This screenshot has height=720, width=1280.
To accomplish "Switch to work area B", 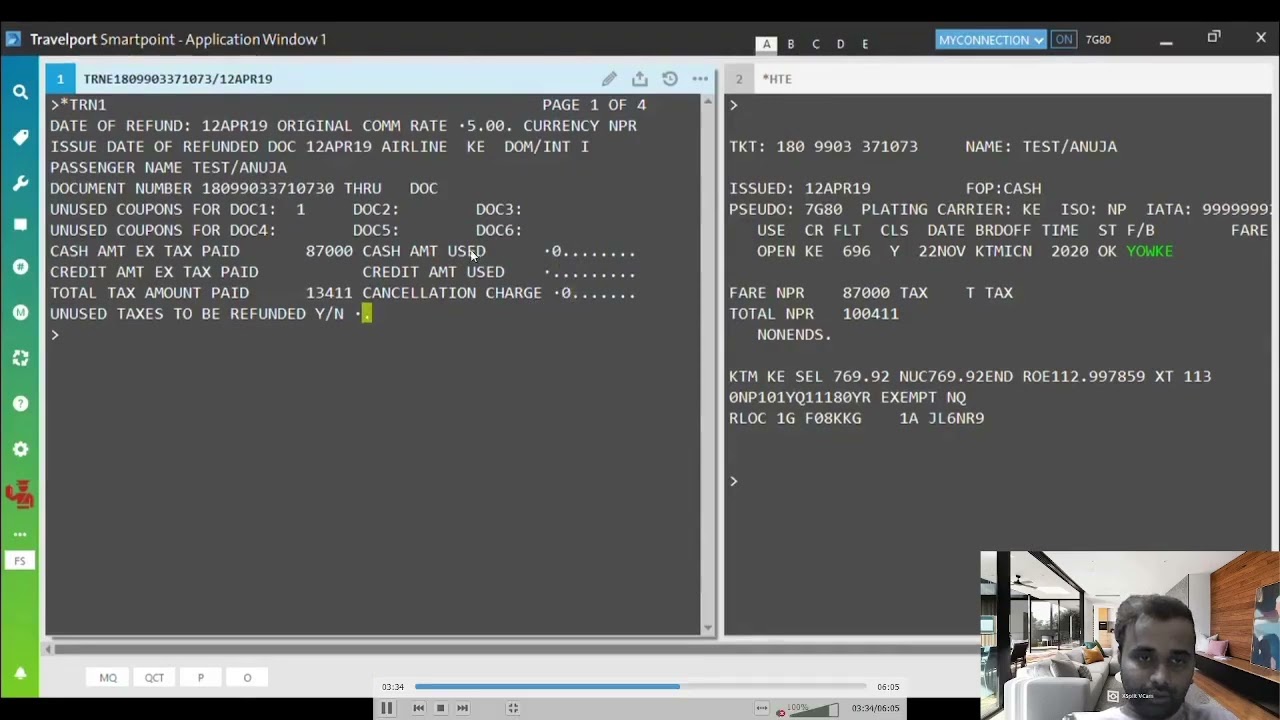I will (791, 44).
